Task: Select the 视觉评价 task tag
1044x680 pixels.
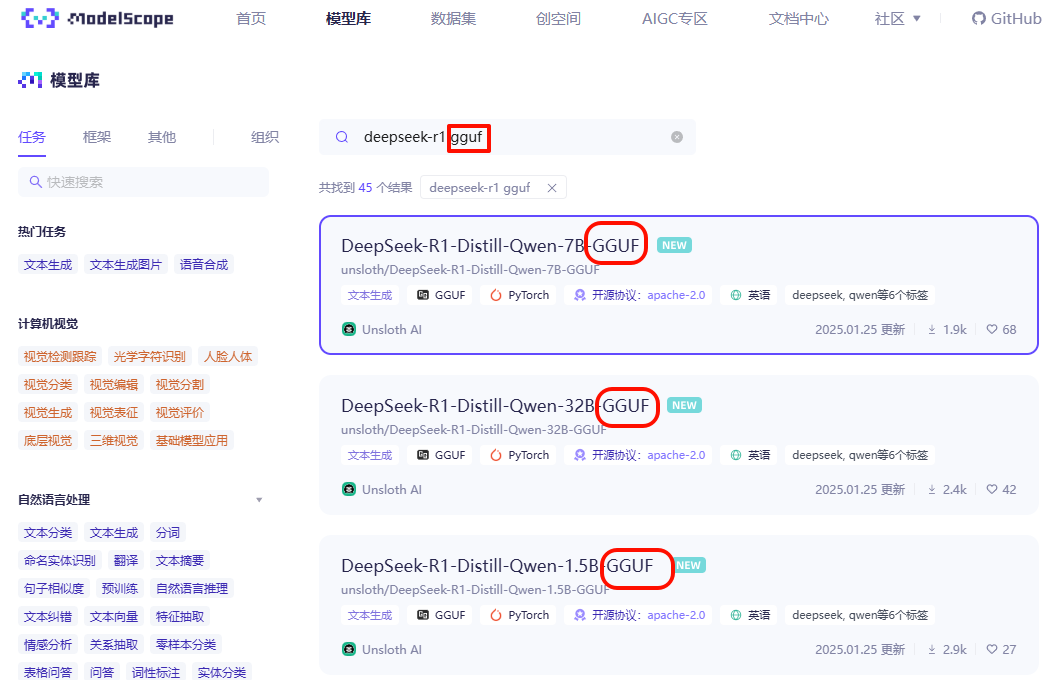Action: point(180,412)
